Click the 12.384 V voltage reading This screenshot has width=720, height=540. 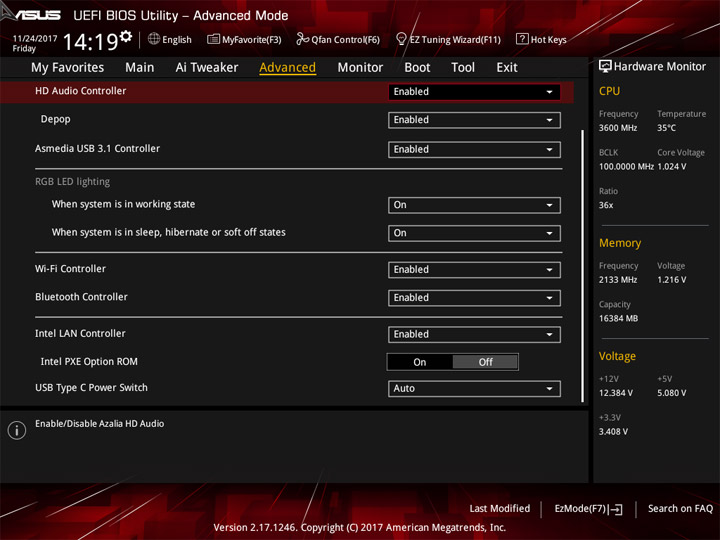(616, 394)
